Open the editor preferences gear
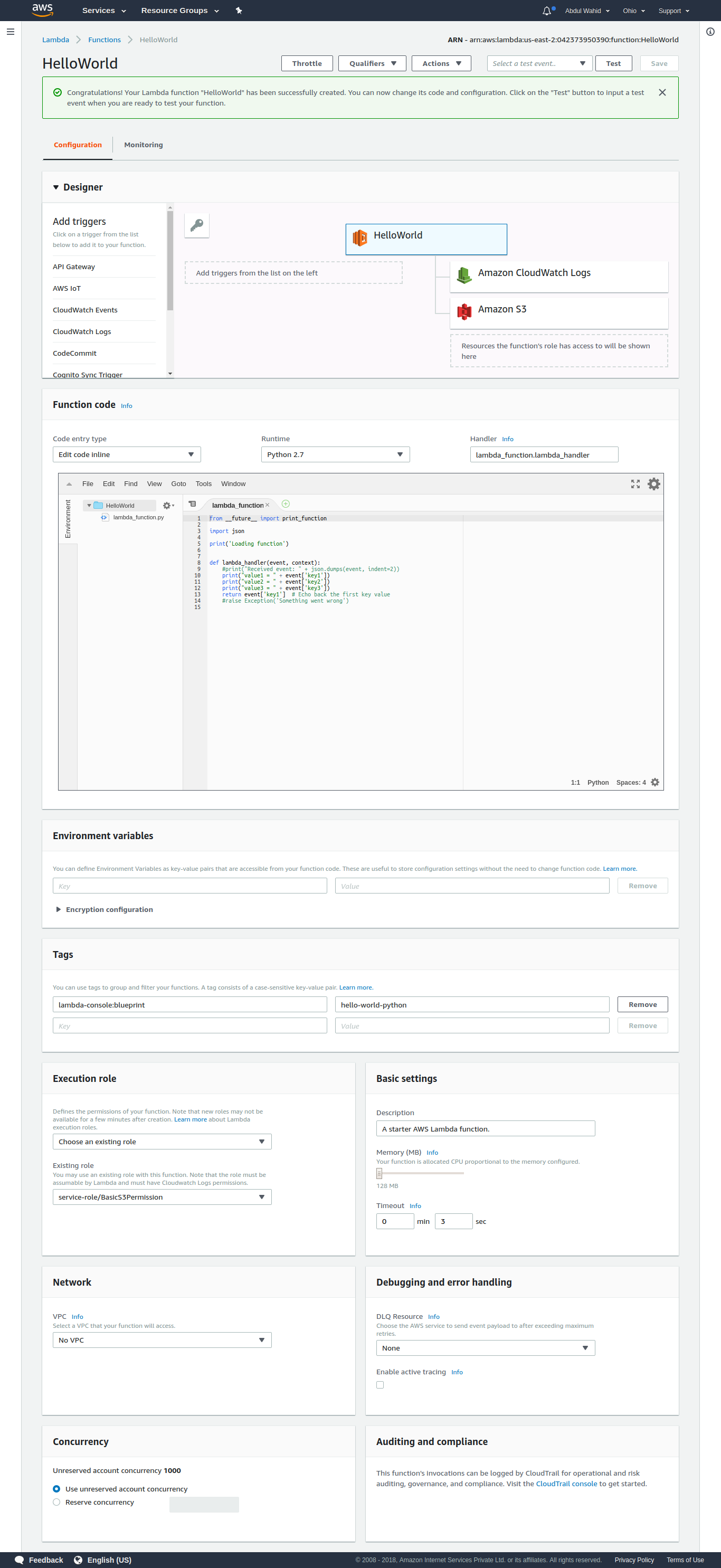Image resolution: width=721 pixels, height=1568 pixels. click(653, 484)
